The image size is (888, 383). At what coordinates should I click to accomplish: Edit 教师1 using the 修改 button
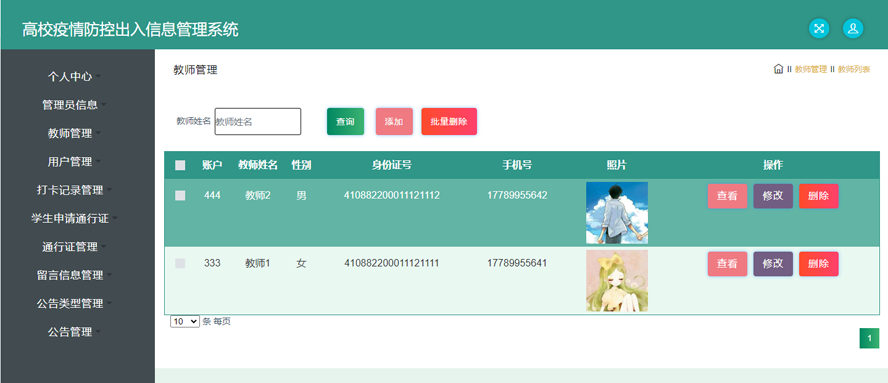click(x=773, y=263)
